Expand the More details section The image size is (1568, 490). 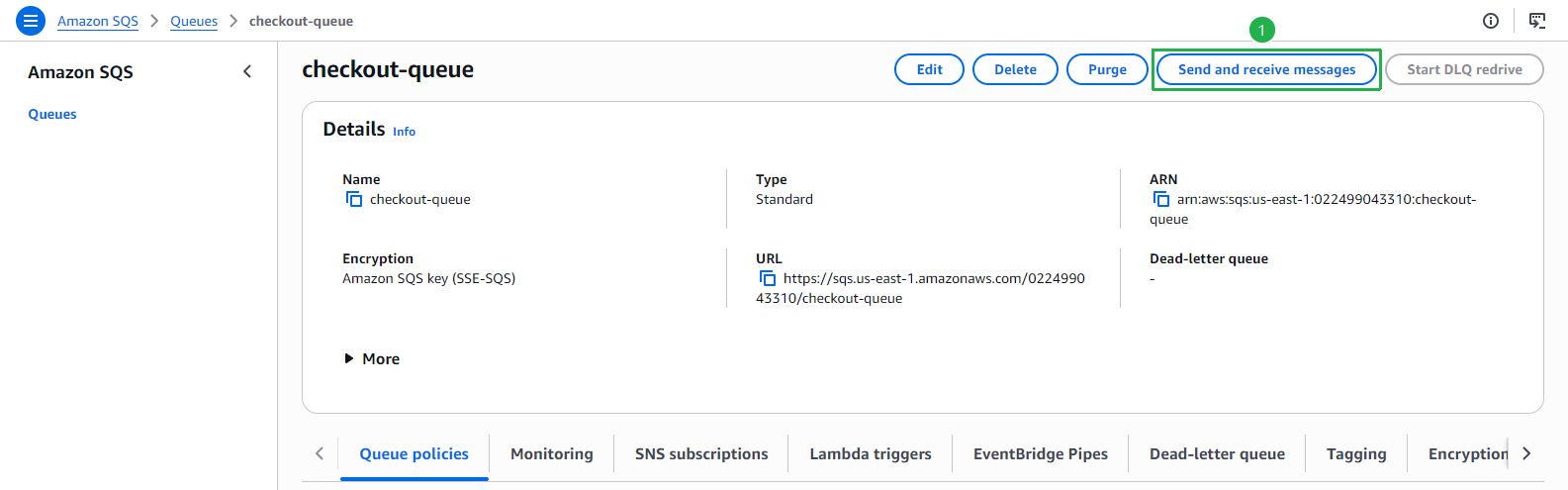(x=372, y=358)
